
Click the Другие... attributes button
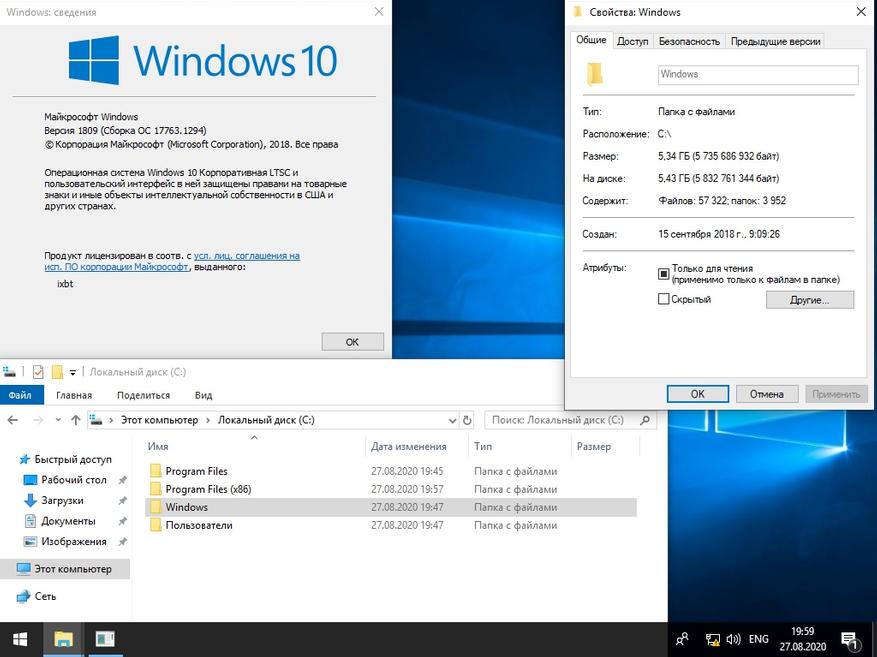tap(810, 300)
